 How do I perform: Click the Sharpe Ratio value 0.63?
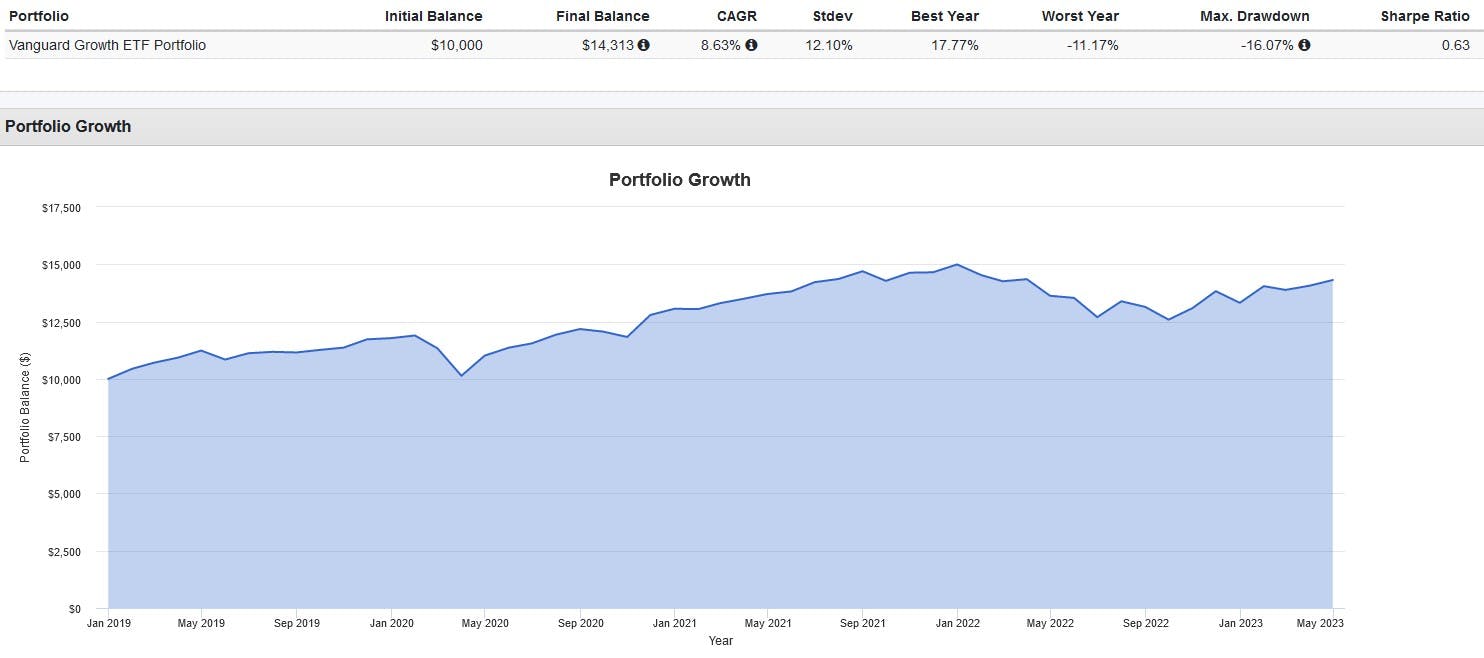(x=1455, y=45)
